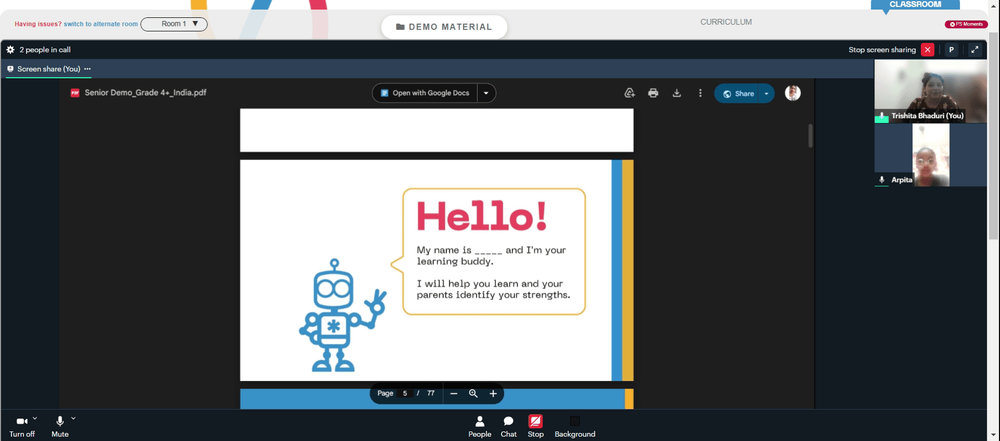Open the Chat panel
The image size is (1000, 441).
(x=508, y=426)
